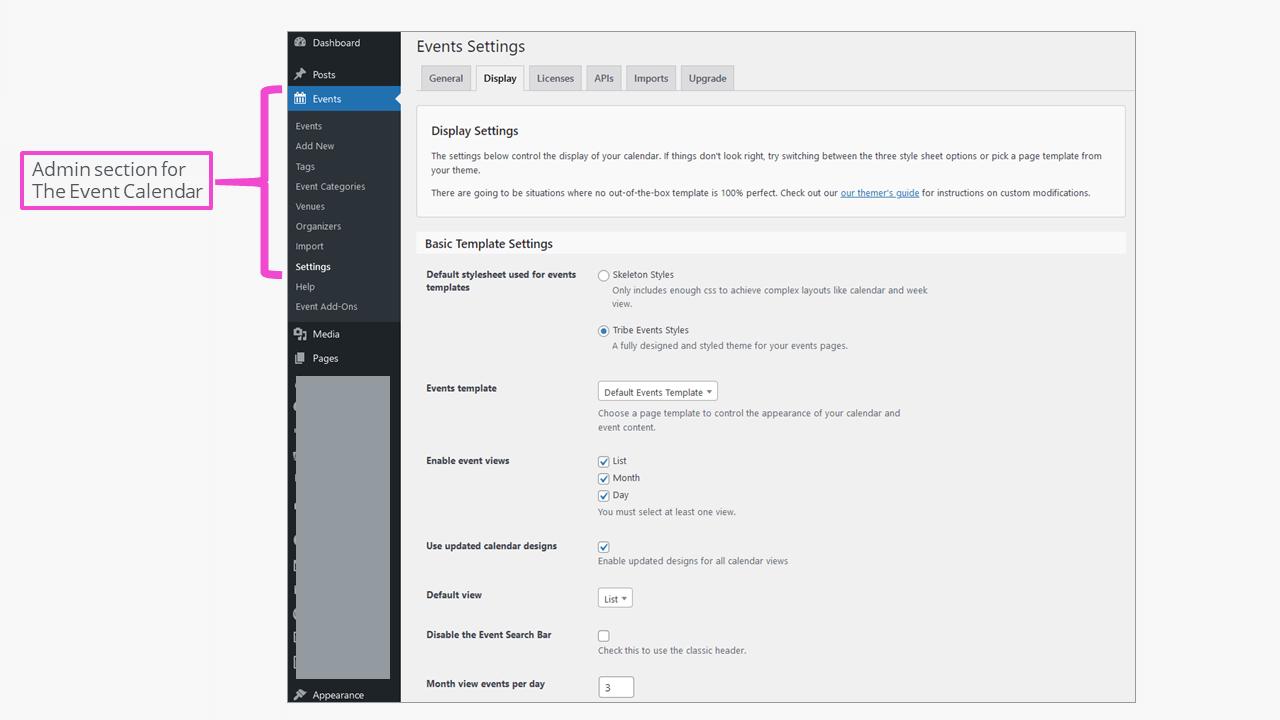Open the Default view dropdown
The image size is (1280, 720).
click(x=614, y=597)
